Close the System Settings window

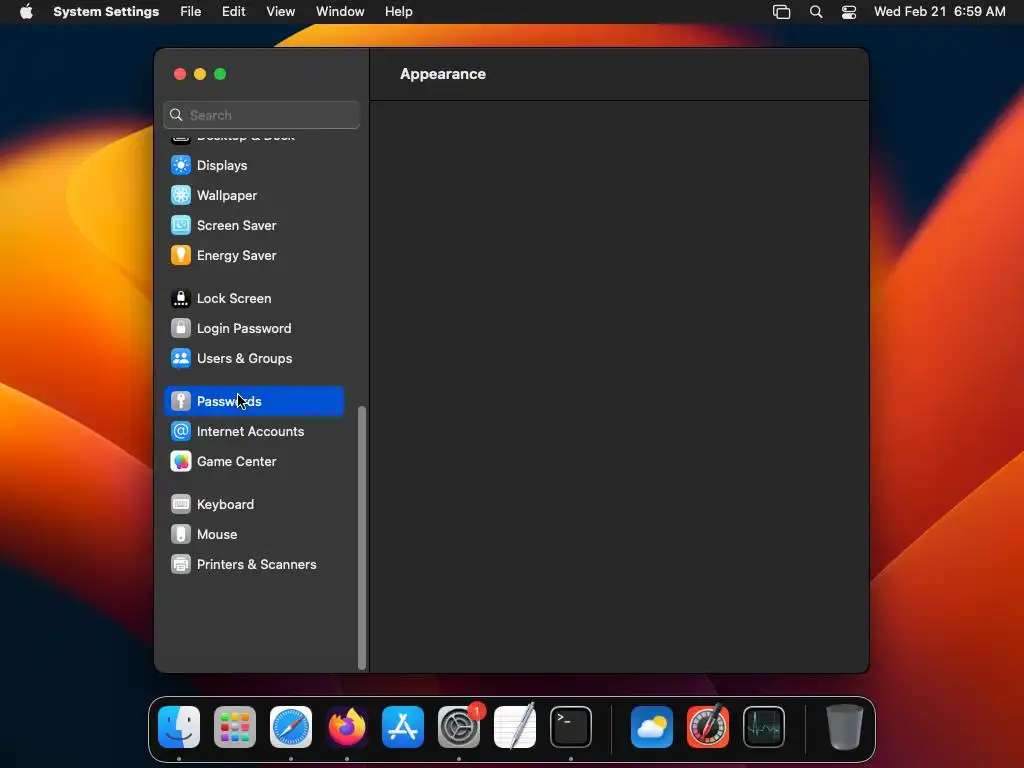(x=180, y=74)
